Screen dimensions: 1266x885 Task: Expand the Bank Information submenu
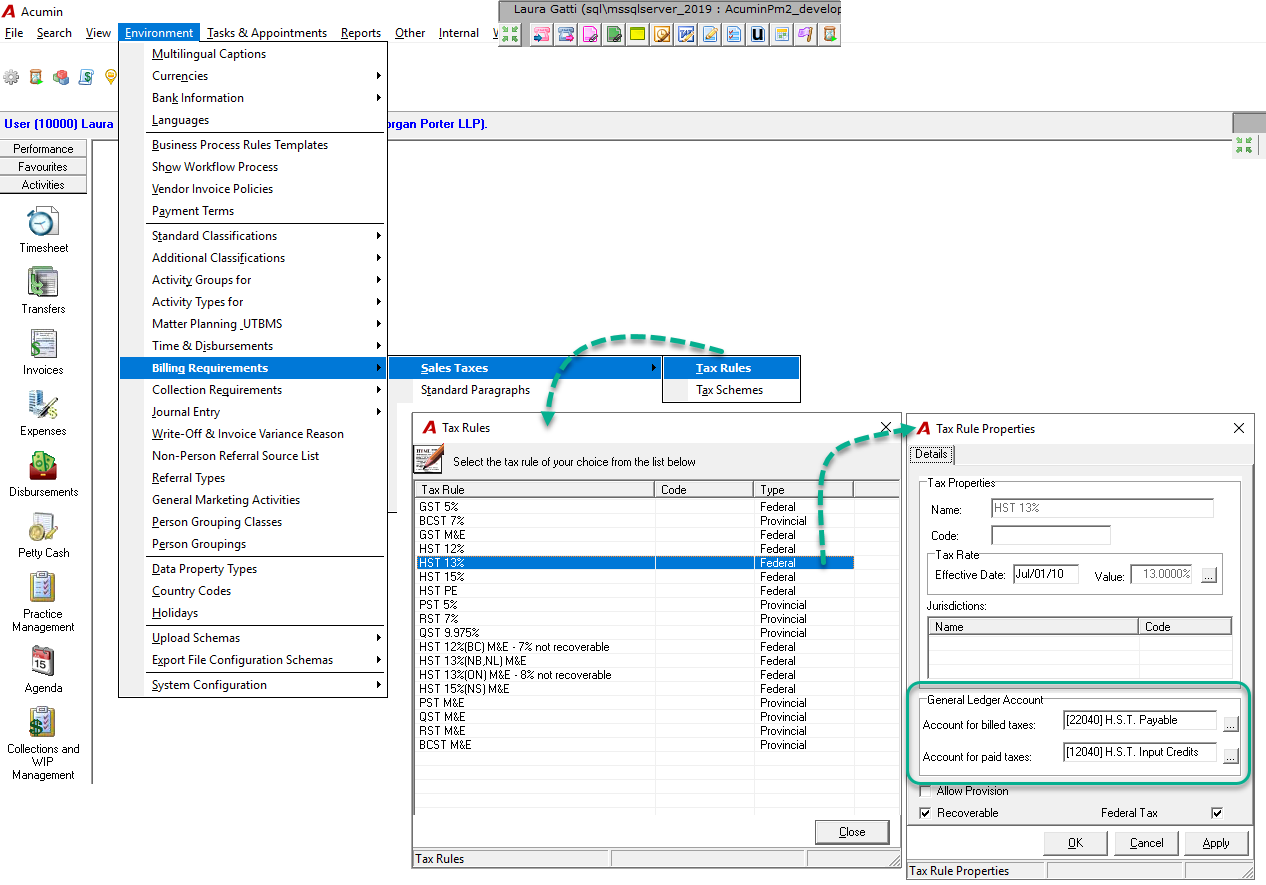click(x=253, y=98)
